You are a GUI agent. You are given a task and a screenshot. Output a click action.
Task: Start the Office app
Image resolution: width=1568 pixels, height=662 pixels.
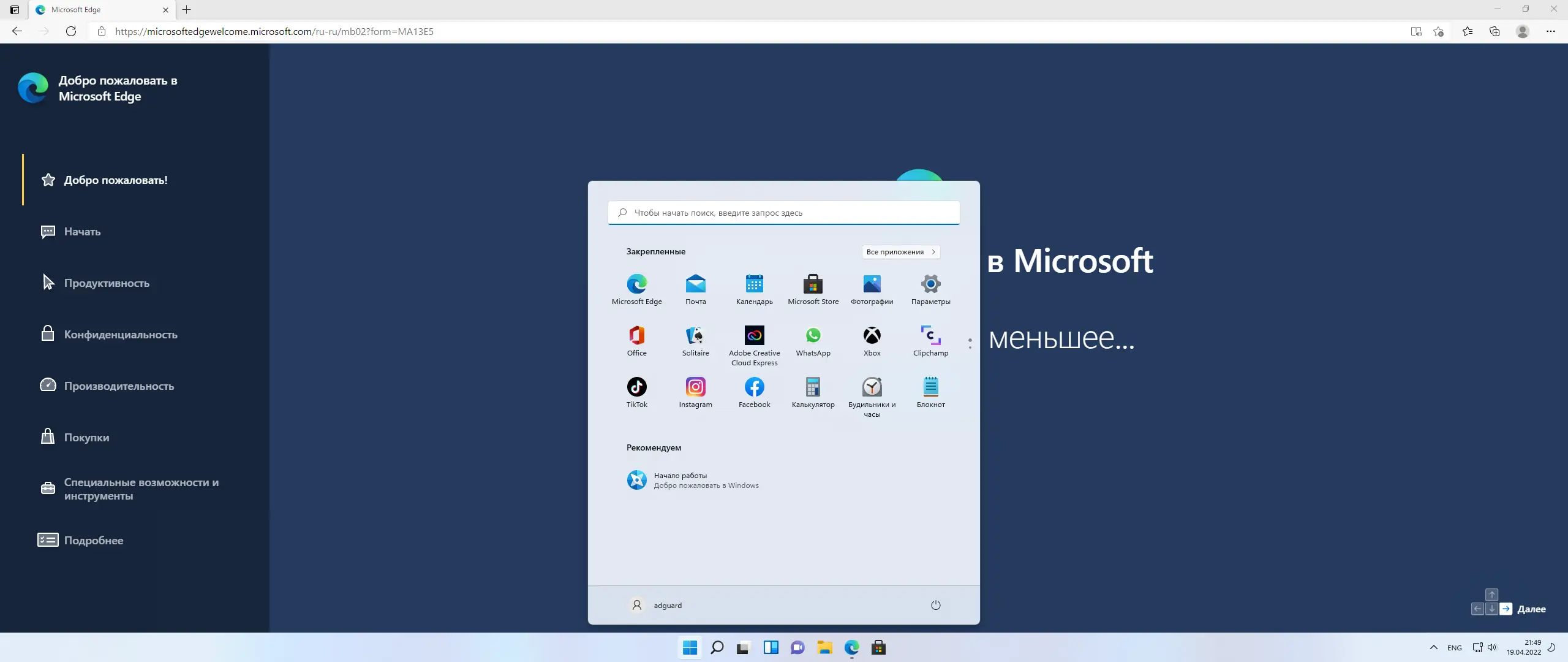pyautogui.click(x=636, y=337)
